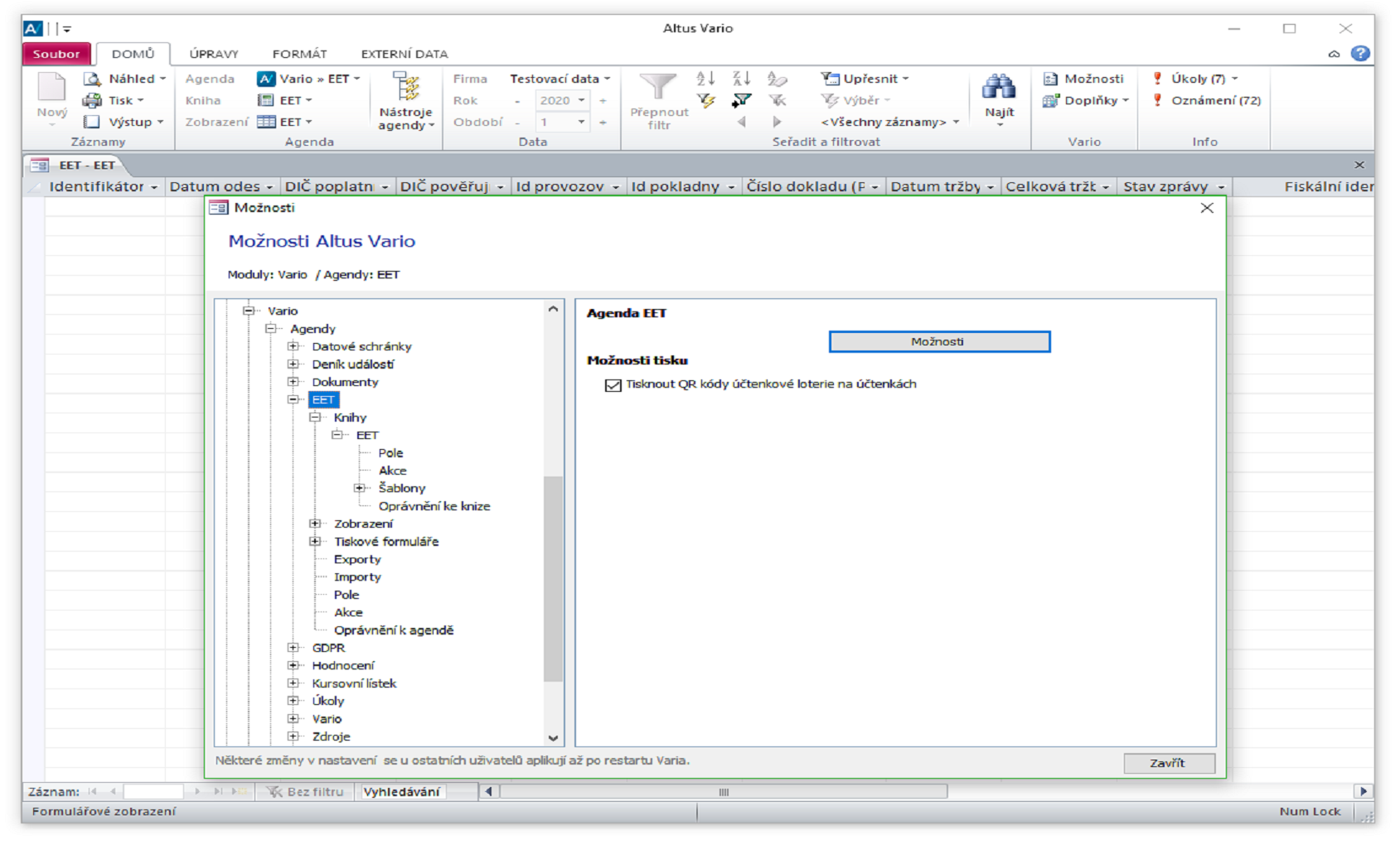Open Nástroje agendy tools icon

pos(405,88)
